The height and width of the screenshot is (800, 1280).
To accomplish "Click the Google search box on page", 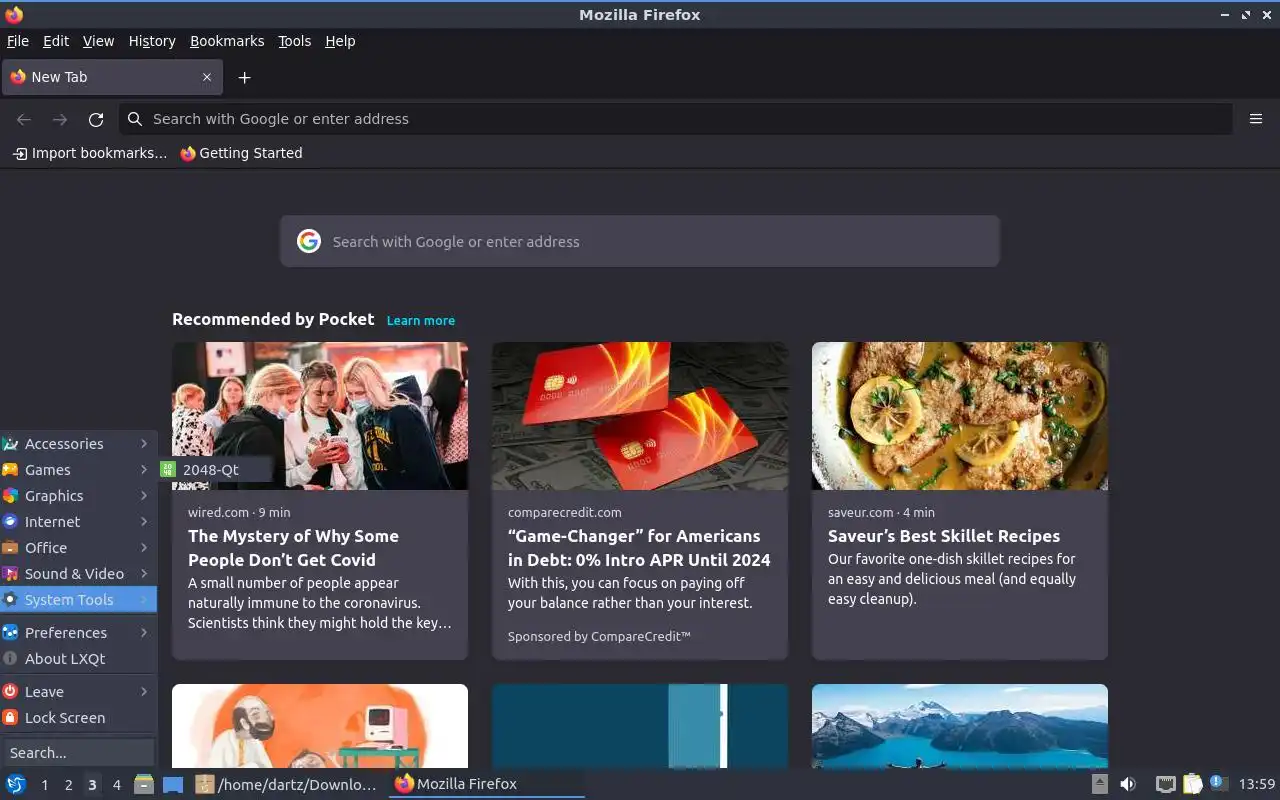I will [640, 241].
